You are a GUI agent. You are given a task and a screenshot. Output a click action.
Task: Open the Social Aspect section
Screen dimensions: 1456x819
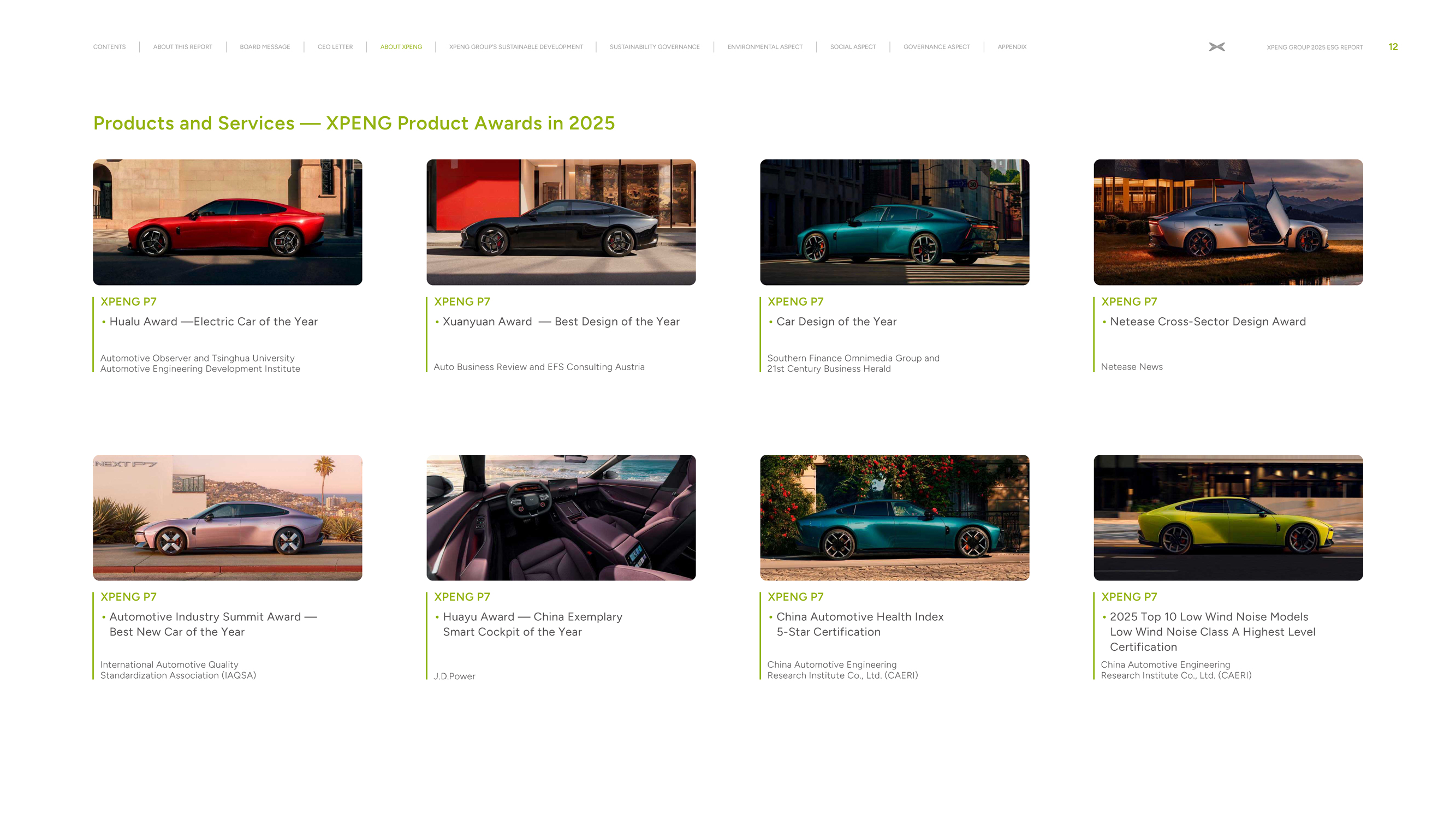coord(852,47)
